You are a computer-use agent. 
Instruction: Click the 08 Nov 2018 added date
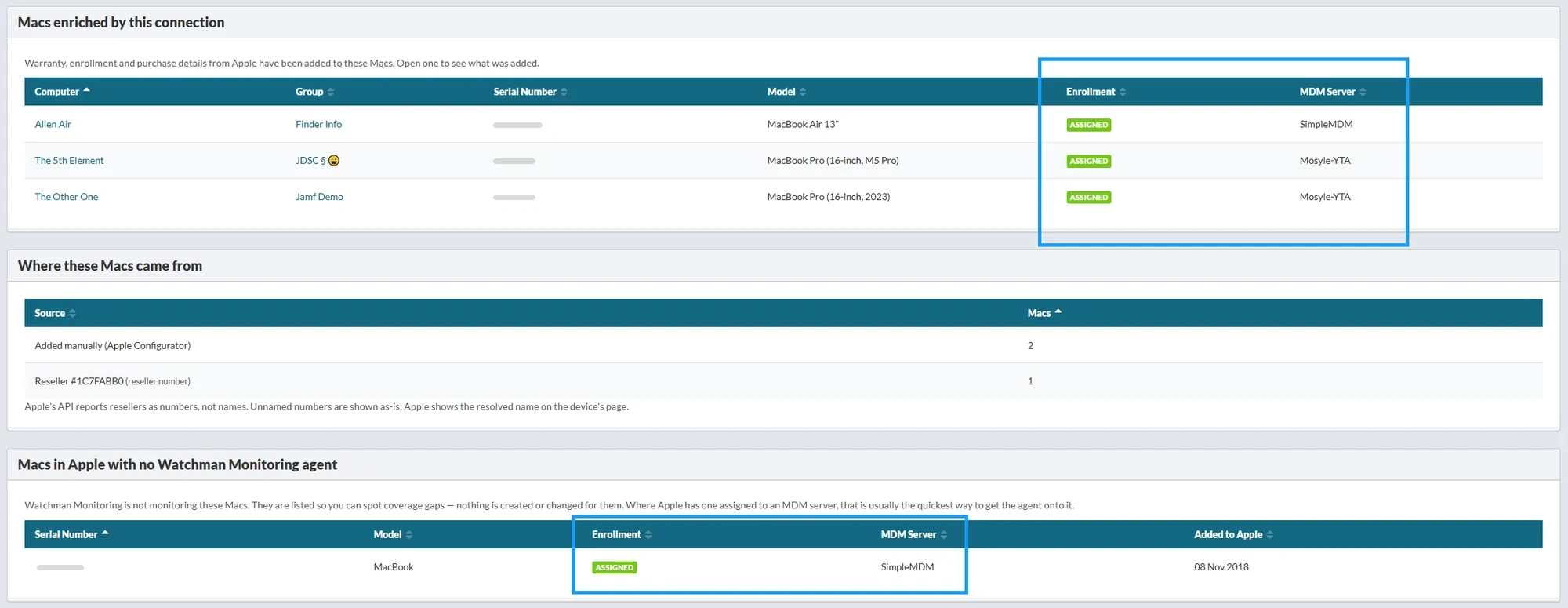point(1221,566)
